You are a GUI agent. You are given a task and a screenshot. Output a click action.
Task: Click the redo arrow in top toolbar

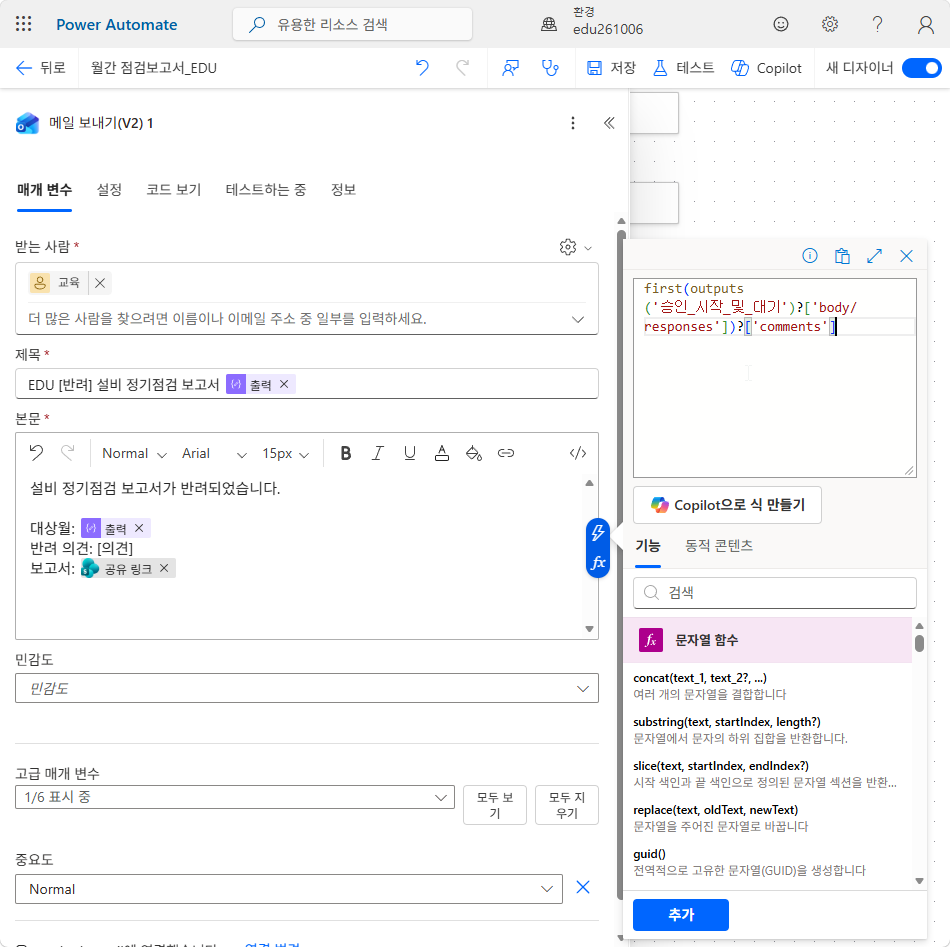pyautogui.click(x=463, y=68)
